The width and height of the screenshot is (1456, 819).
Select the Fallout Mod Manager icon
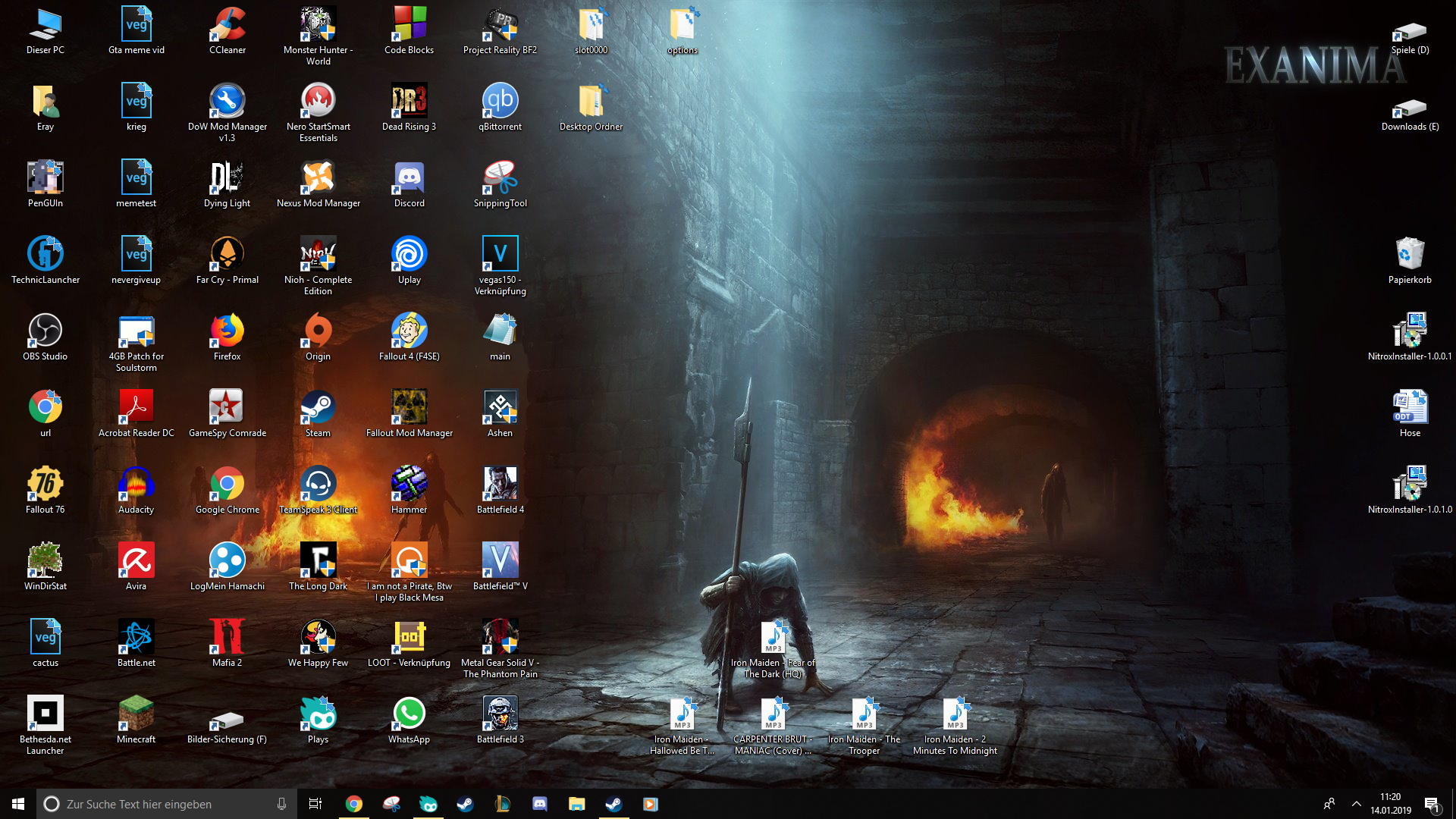[409, 414]
